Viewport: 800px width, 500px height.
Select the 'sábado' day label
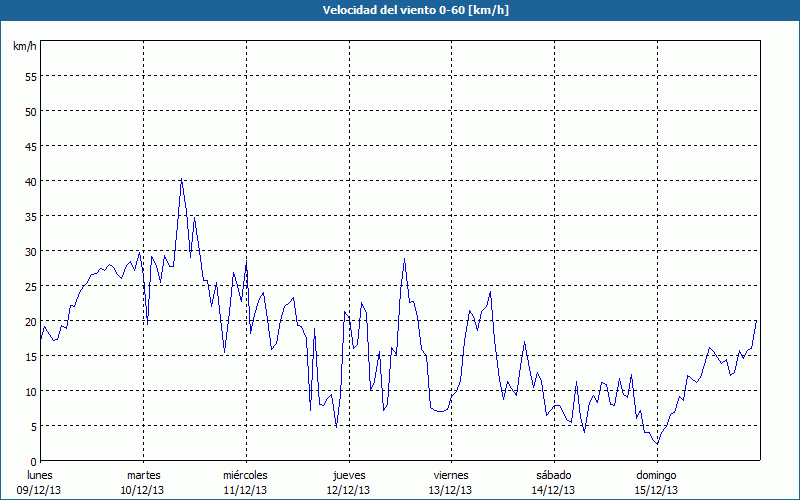(553, 475)
